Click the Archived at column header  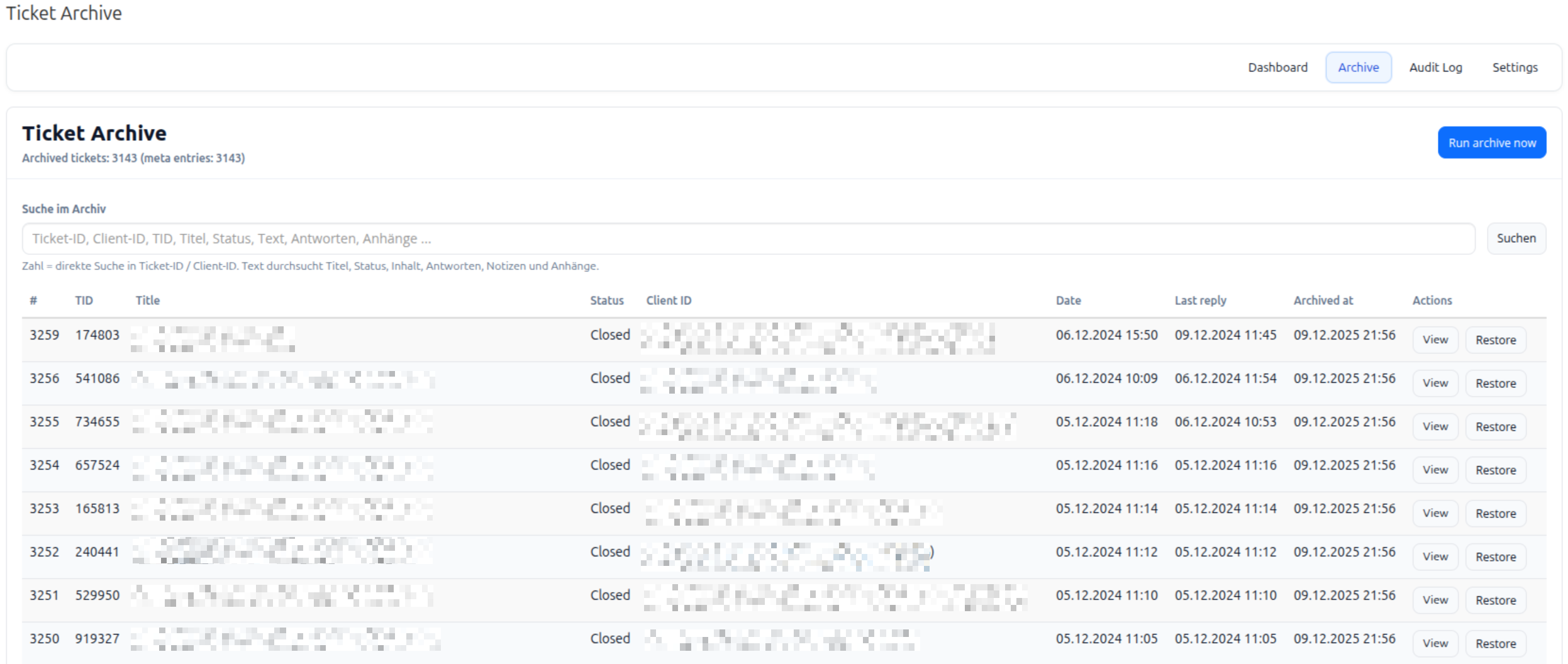tap(1323, 301)
